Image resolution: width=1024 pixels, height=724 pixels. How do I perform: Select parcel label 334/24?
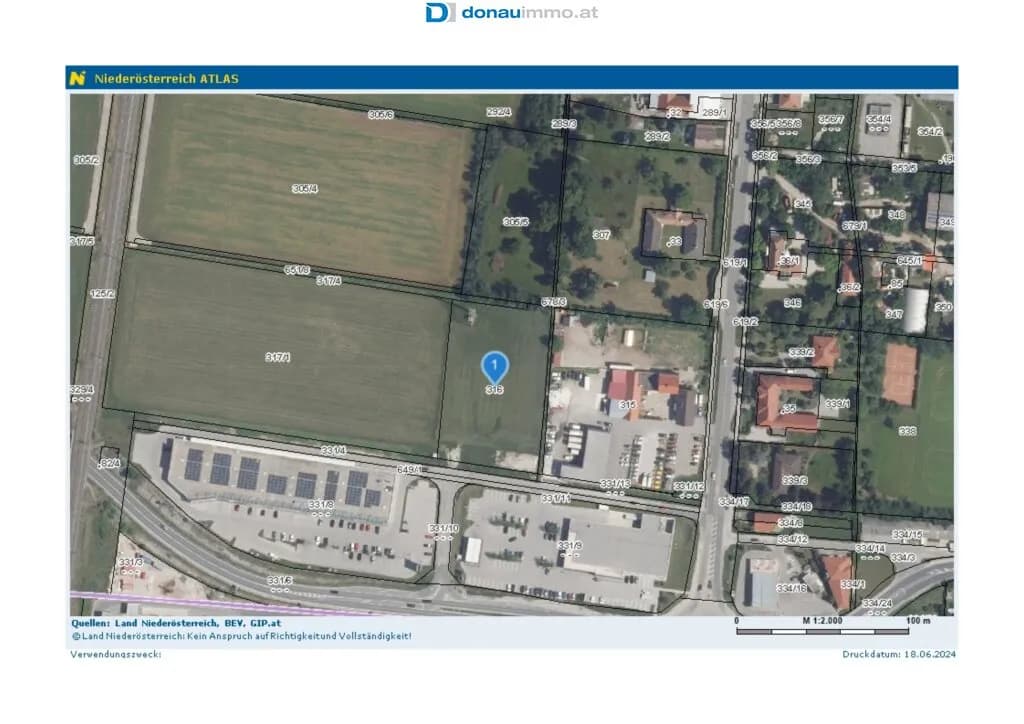tap(877, 603)
